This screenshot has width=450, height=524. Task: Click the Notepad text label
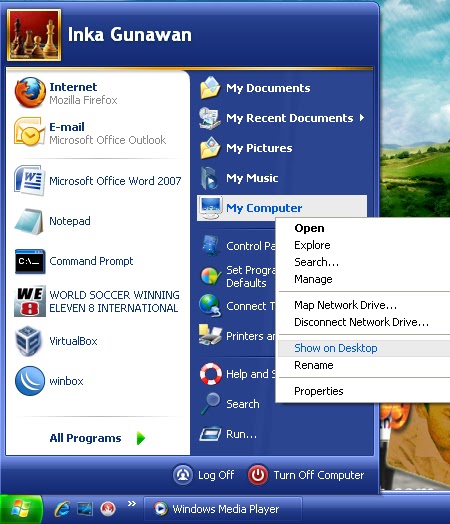pos(70,221)
